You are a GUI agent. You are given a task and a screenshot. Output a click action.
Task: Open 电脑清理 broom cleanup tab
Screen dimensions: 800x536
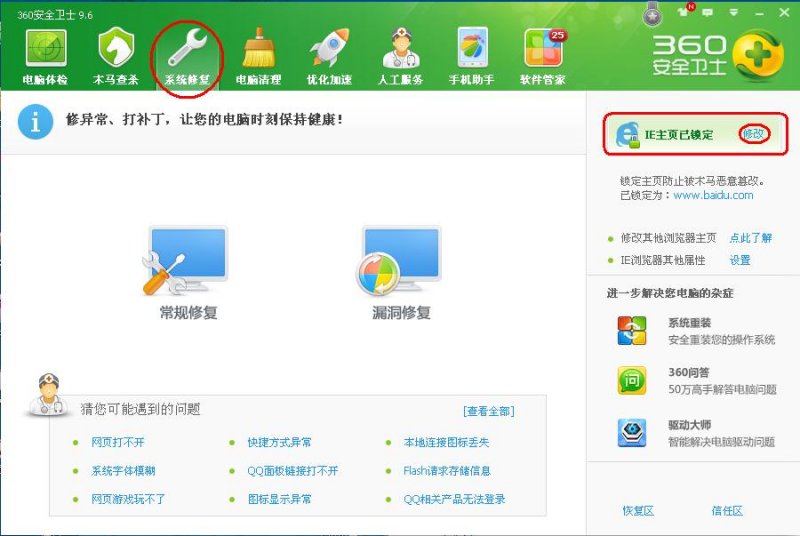point(258,56)
